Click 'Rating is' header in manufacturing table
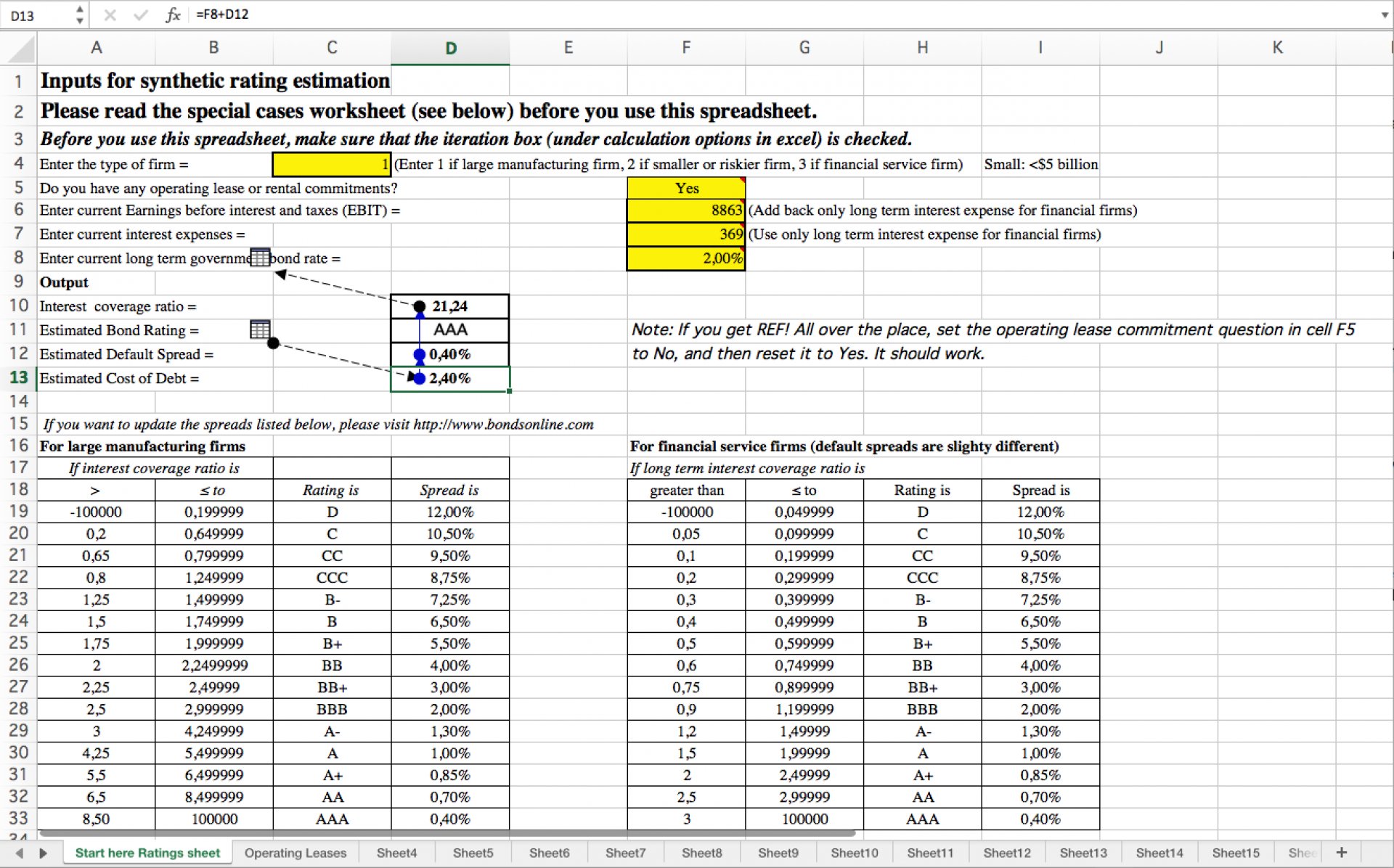This screenshot has width=1394, height=868. point(331,490)
